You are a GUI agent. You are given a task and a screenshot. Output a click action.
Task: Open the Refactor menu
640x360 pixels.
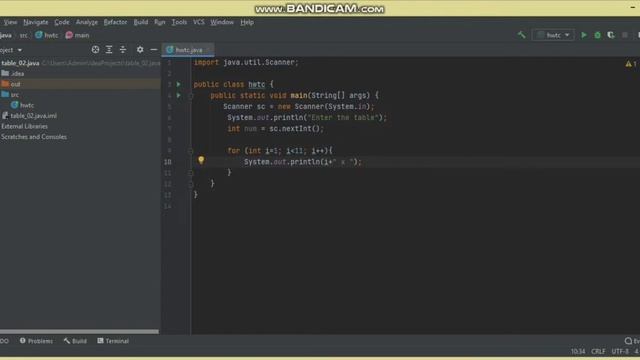click(x=115, y=22)
